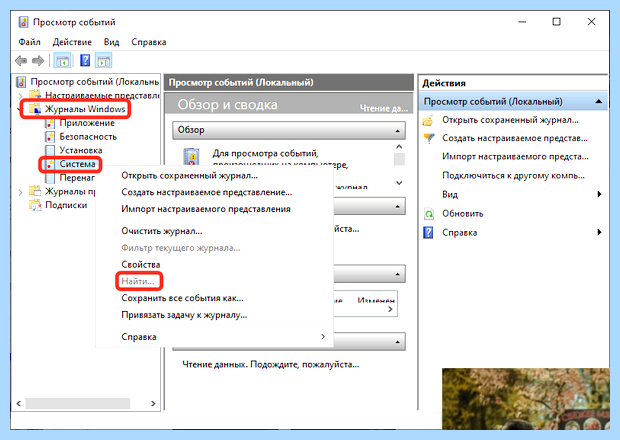
Task: Click the tree pane horizontal scrollbar thumb
Action: click(x=78, y=404)
